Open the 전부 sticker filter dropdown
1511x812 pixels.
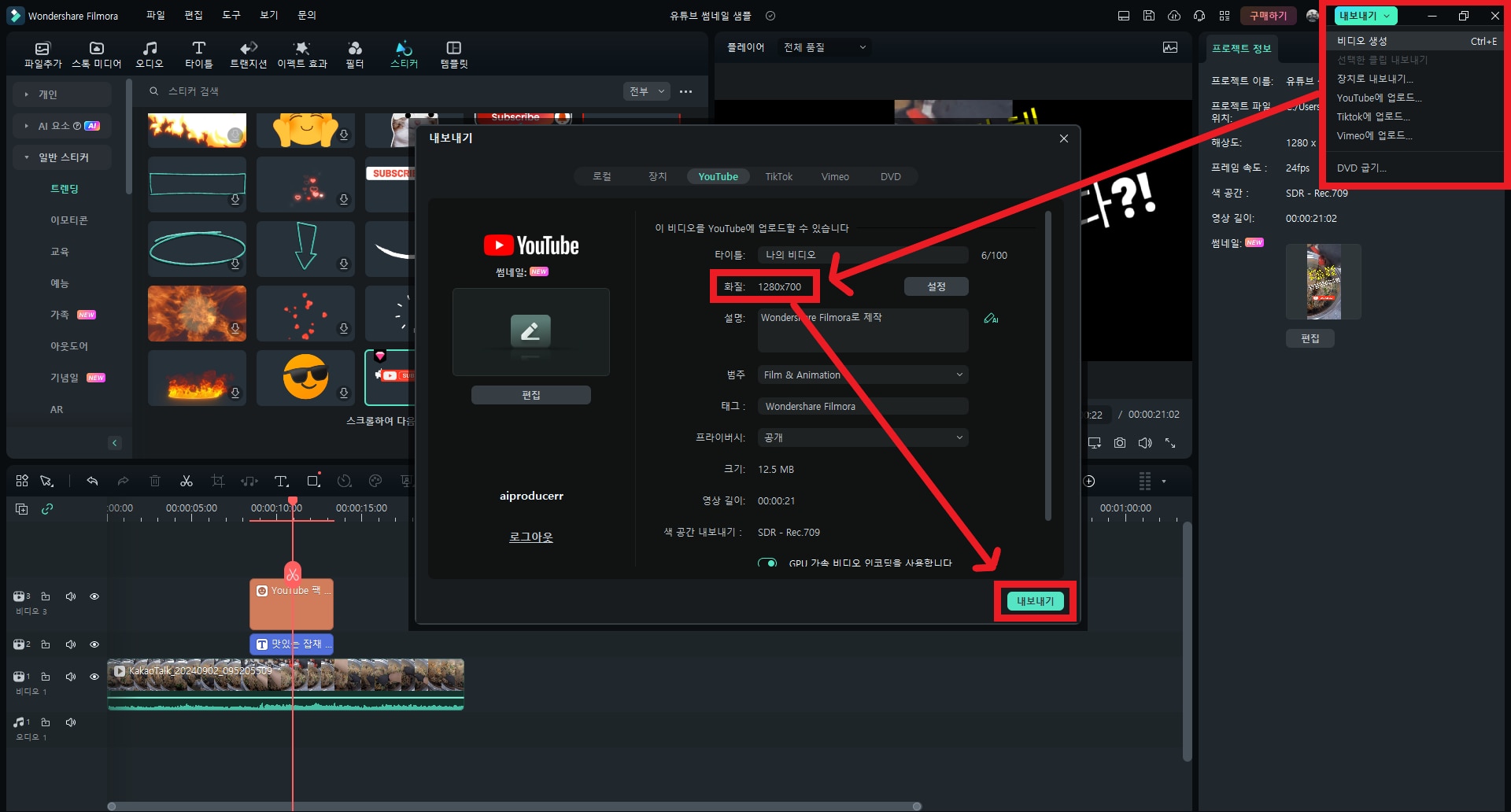647,91
